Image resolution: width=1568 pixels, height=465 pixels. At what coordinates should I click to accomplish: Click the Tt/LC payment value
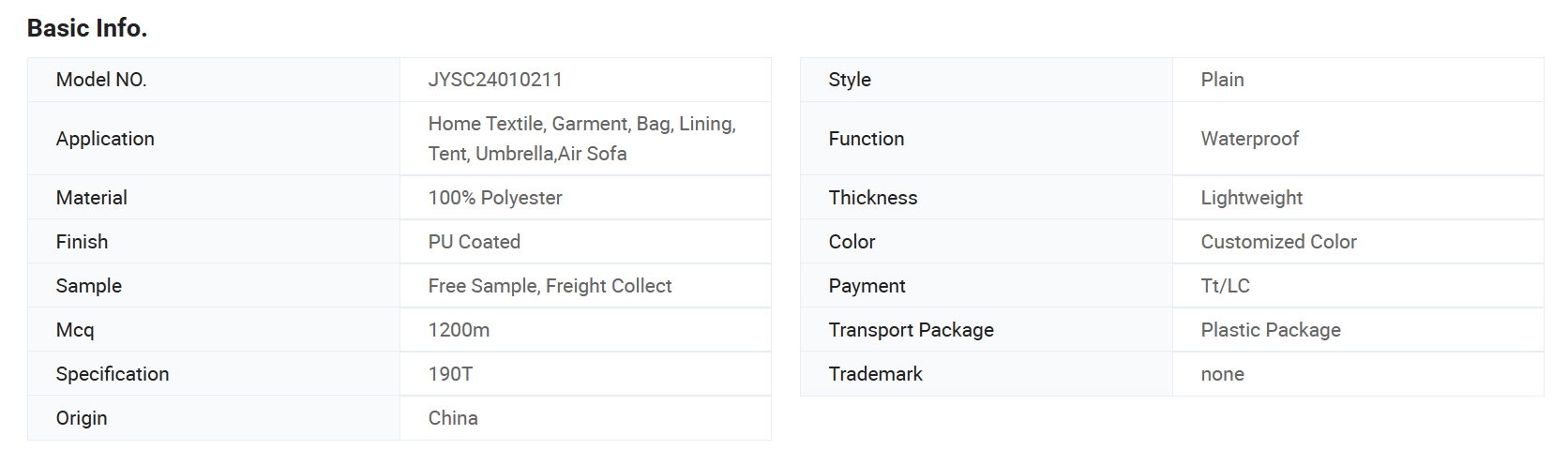tap(1226, 286)
